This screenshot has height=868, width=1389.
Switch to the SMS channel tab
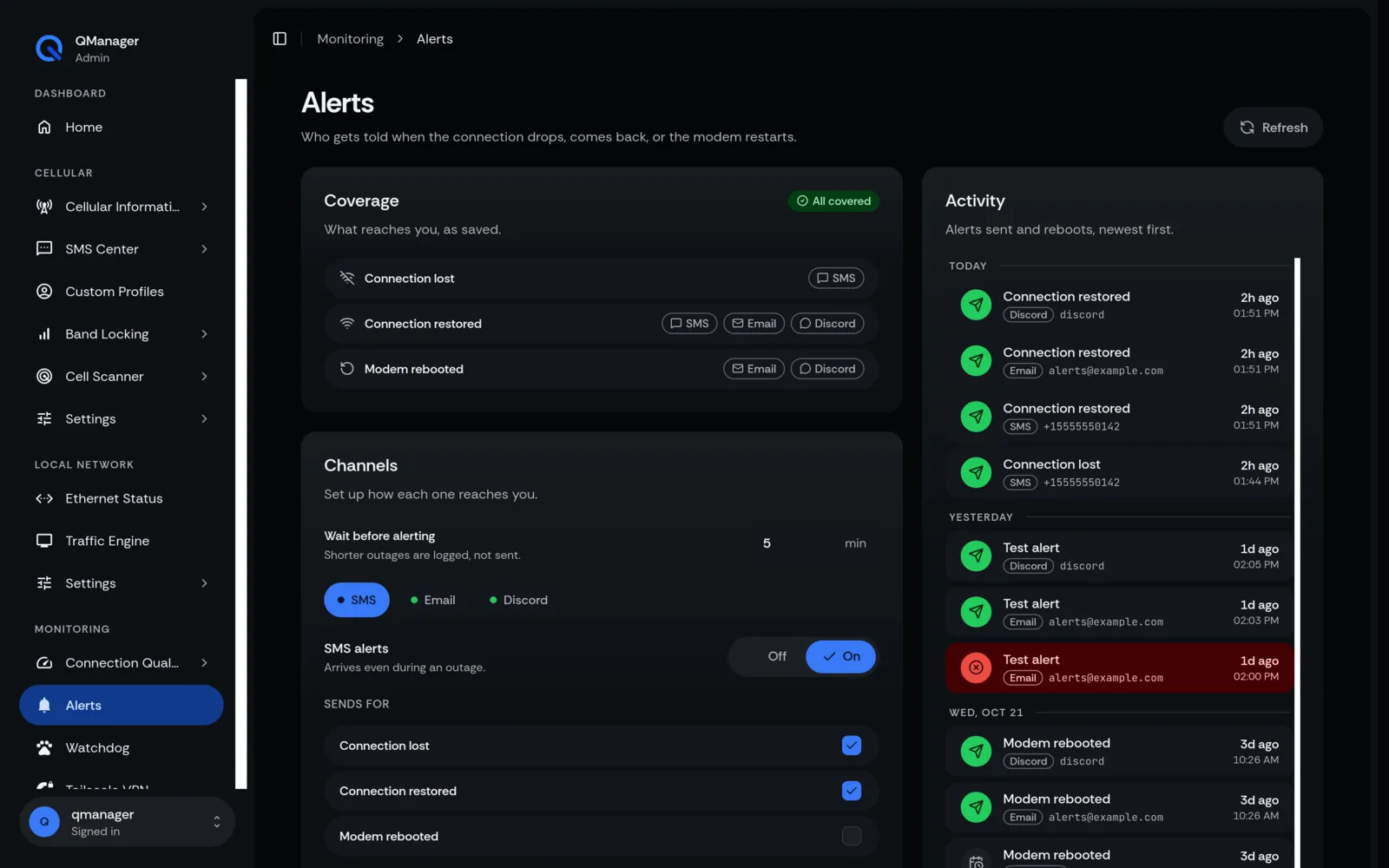pos(357,600)
